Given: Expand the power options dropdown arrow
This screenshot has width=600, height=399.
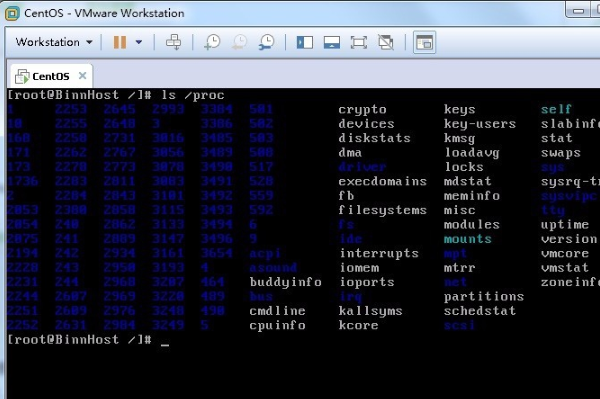Looking at the screenshot, I should tap(139, 42).
